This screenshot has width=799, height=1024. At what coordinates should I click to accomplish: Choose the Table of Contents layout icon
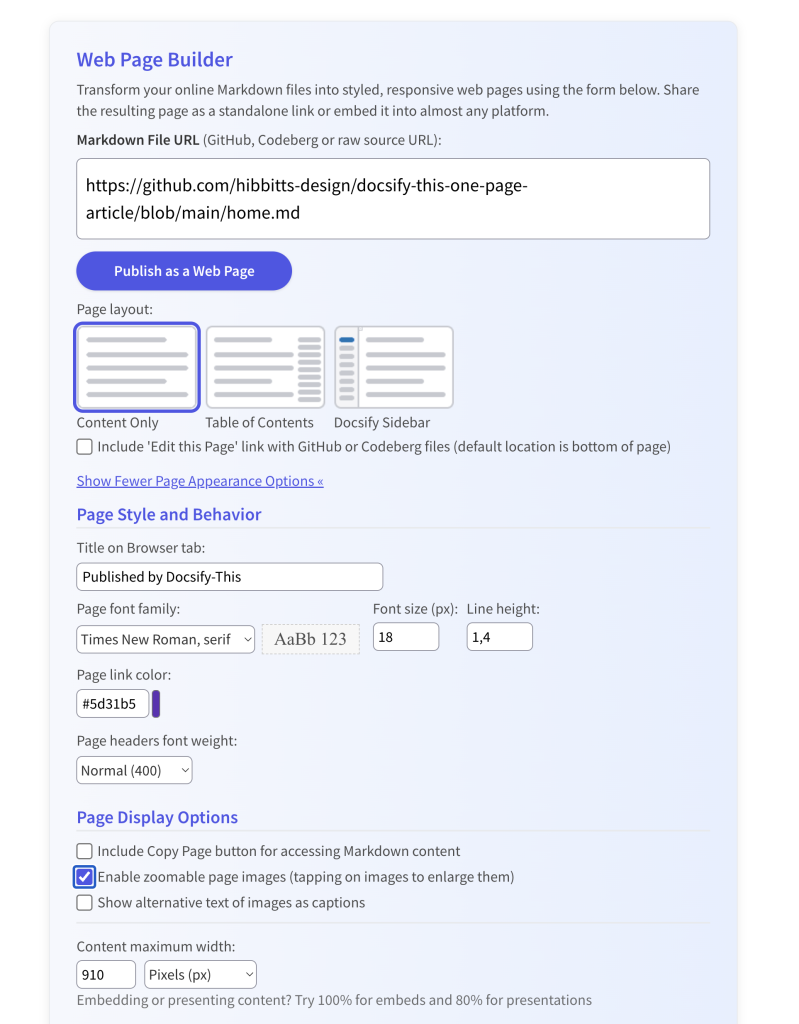pos(265,367)
